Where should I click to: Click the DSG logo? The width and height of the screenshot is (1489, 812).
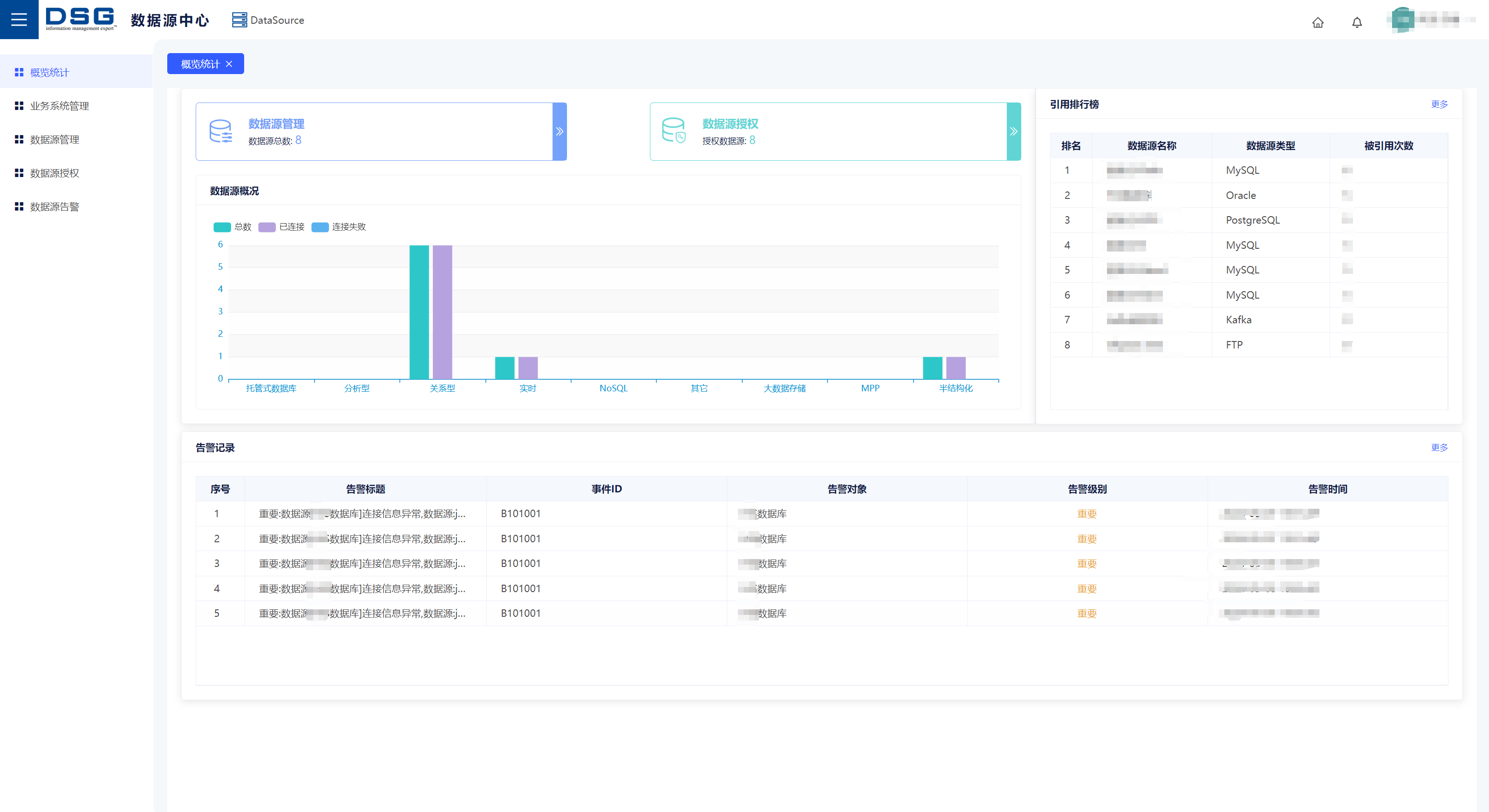click(x=80, y=19)
